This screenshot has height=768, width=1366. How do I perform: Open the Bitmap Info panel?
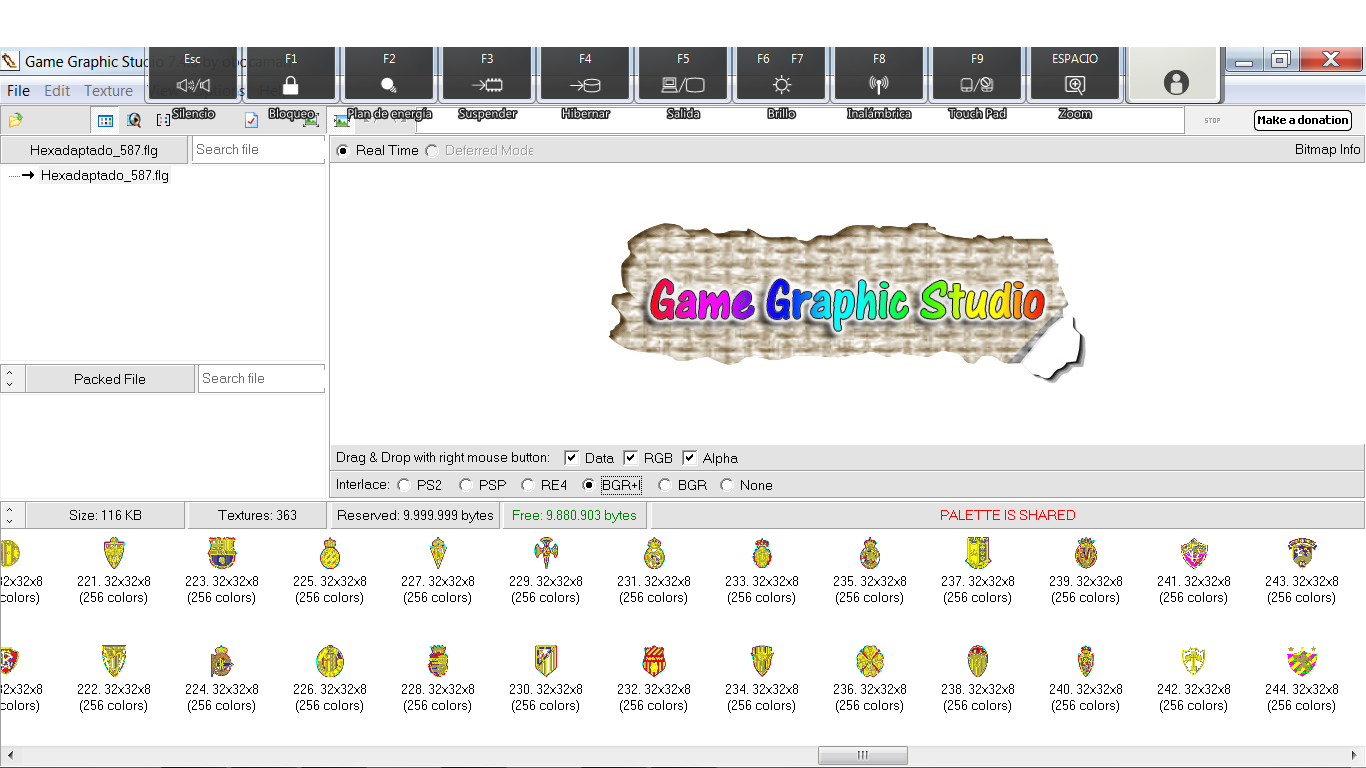1328,150
